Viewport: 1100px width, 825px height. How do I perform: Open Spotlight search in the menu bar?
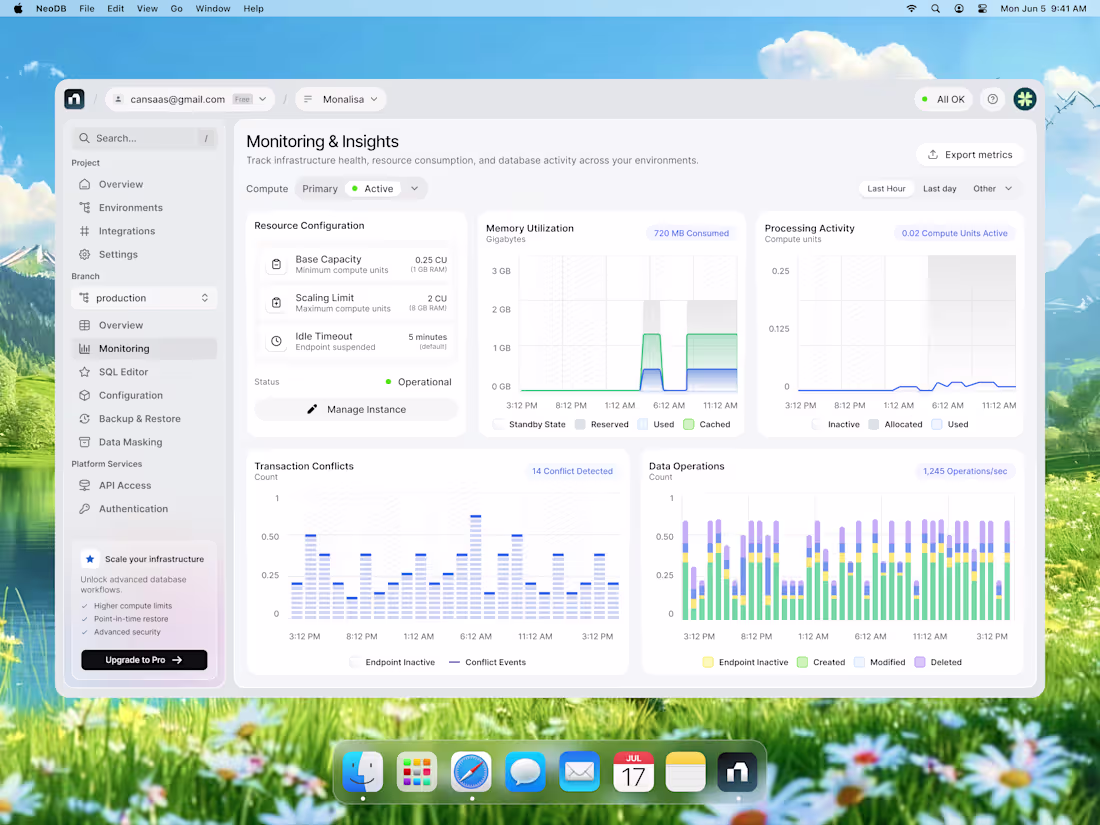[x=935, y=8]
